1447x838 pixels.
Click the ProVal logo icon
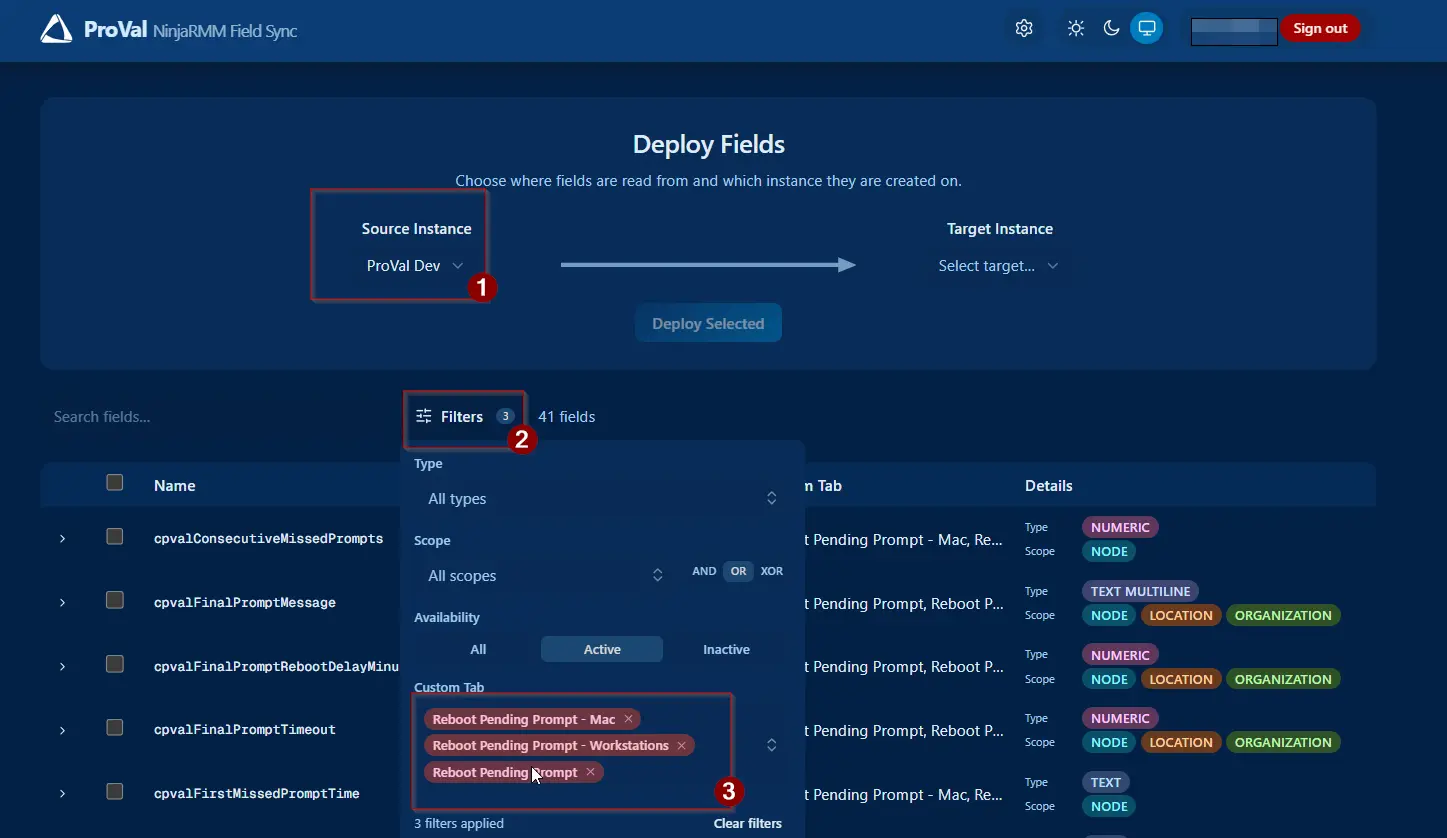coord(56,30)
